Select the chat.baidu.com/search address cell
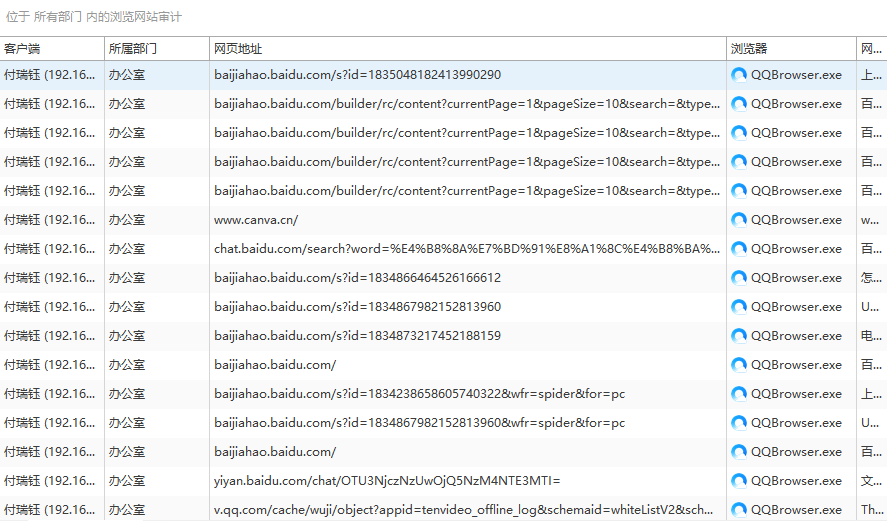887x521 pixels. (x=467, y=249)
